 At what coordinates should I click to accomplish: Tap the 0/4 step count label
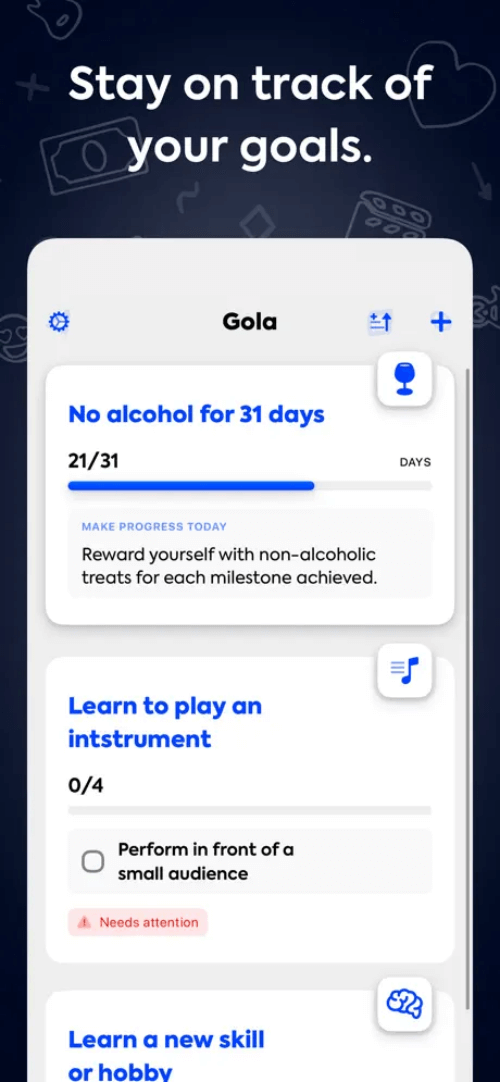coord(86,785)
